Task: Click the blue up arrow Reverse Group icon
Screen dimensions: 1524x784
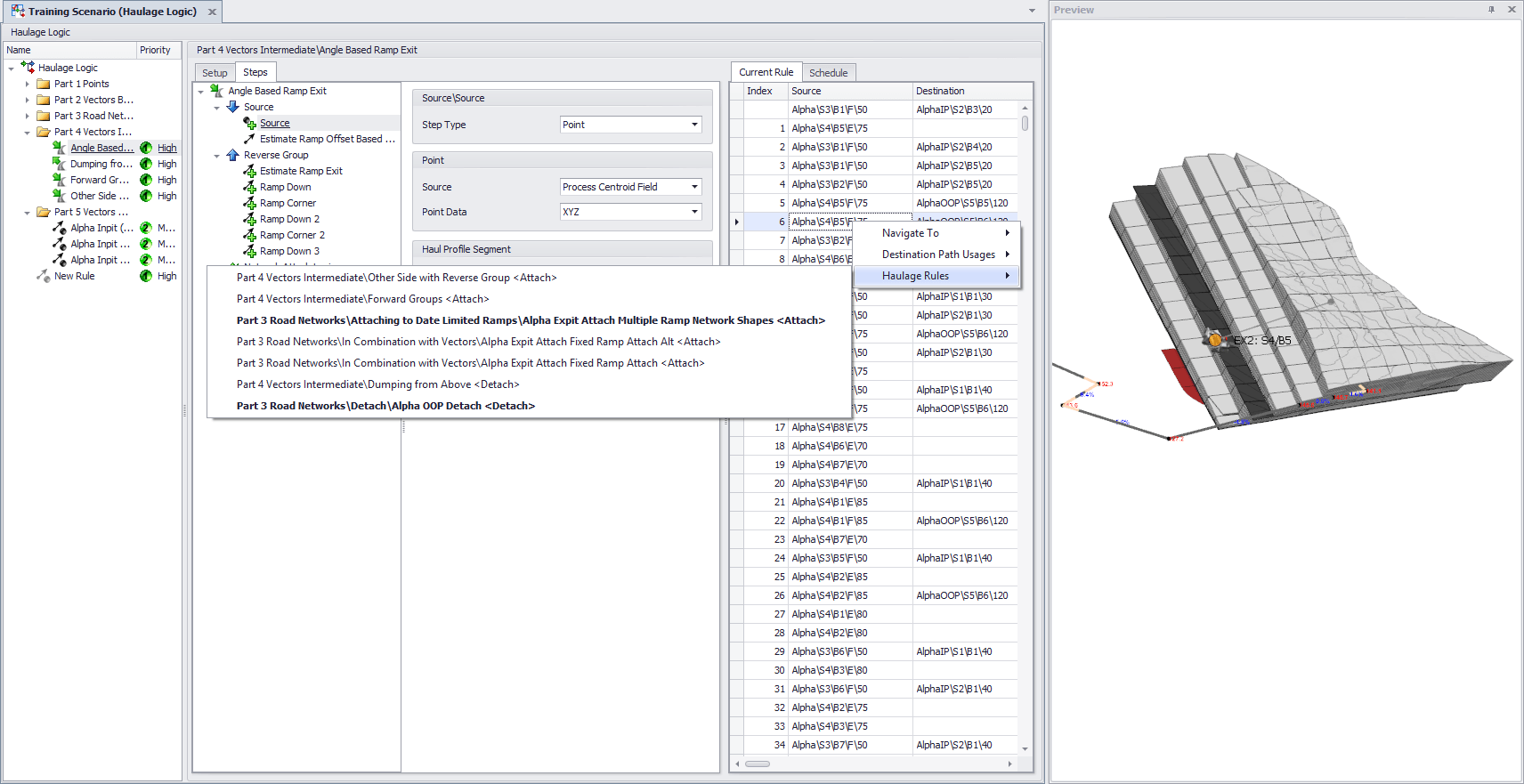Action: (232, 156)
